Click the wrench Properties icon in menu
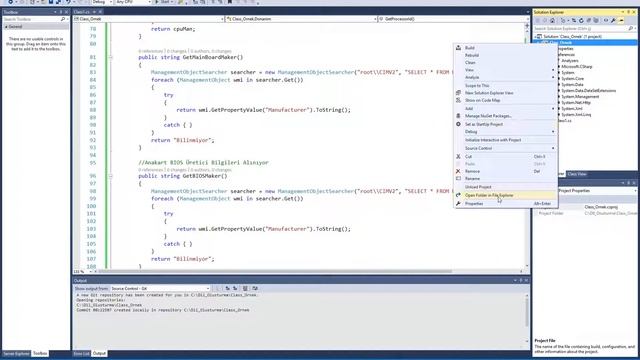 (458, 204)
